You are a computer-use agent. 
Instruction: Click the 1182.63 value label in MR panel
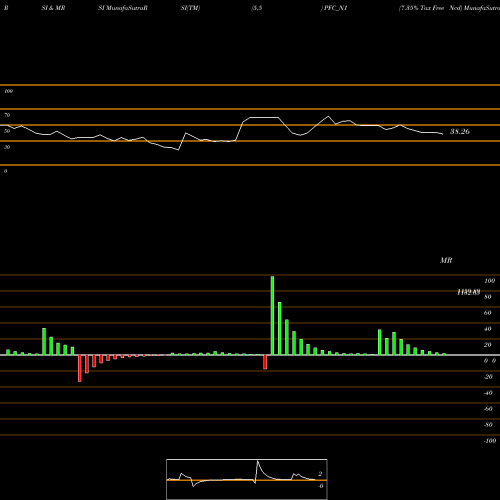pos(469,292)
